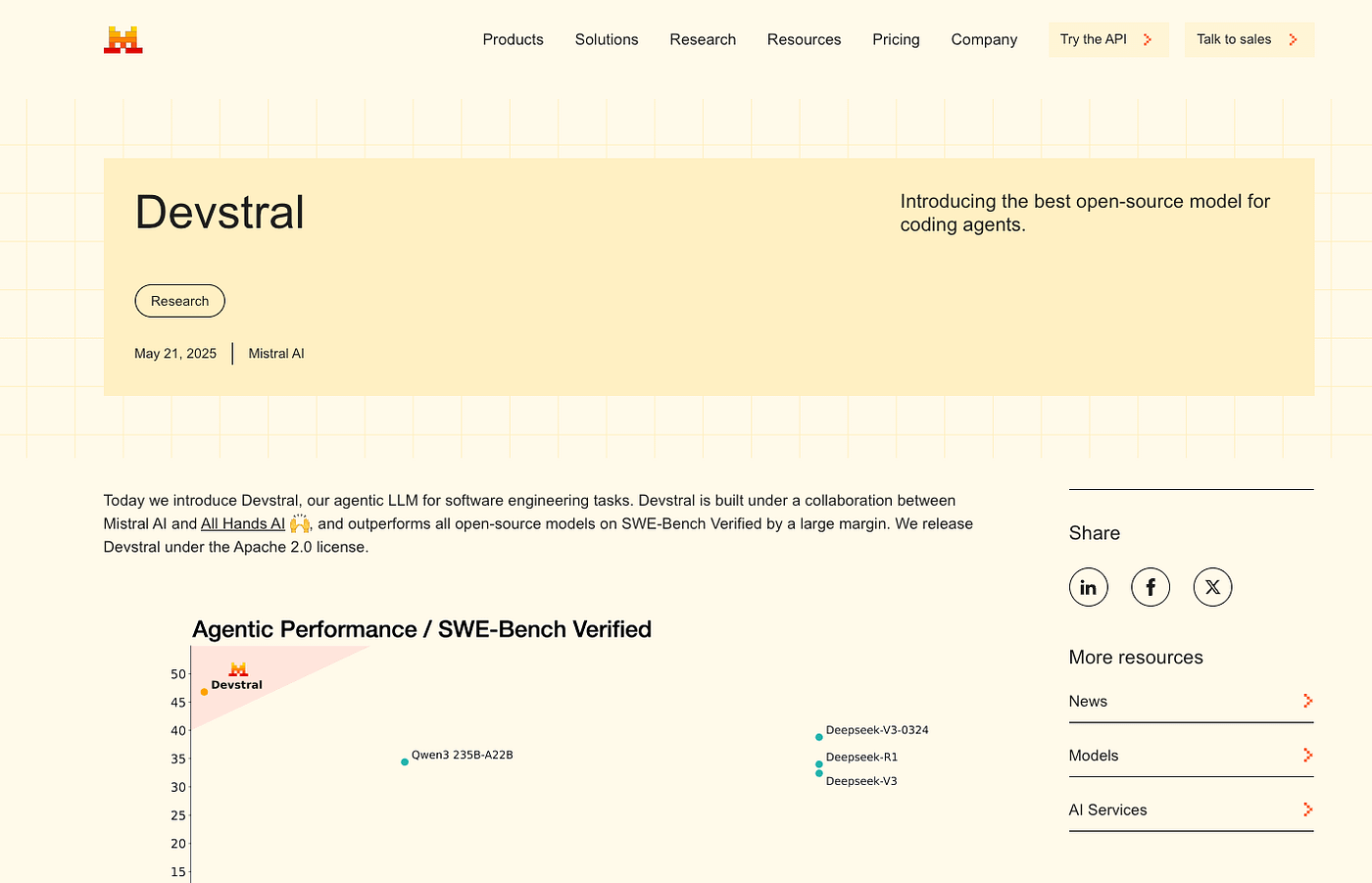
Task: Share the article on LinkedIn
Action: (1089, 586)
